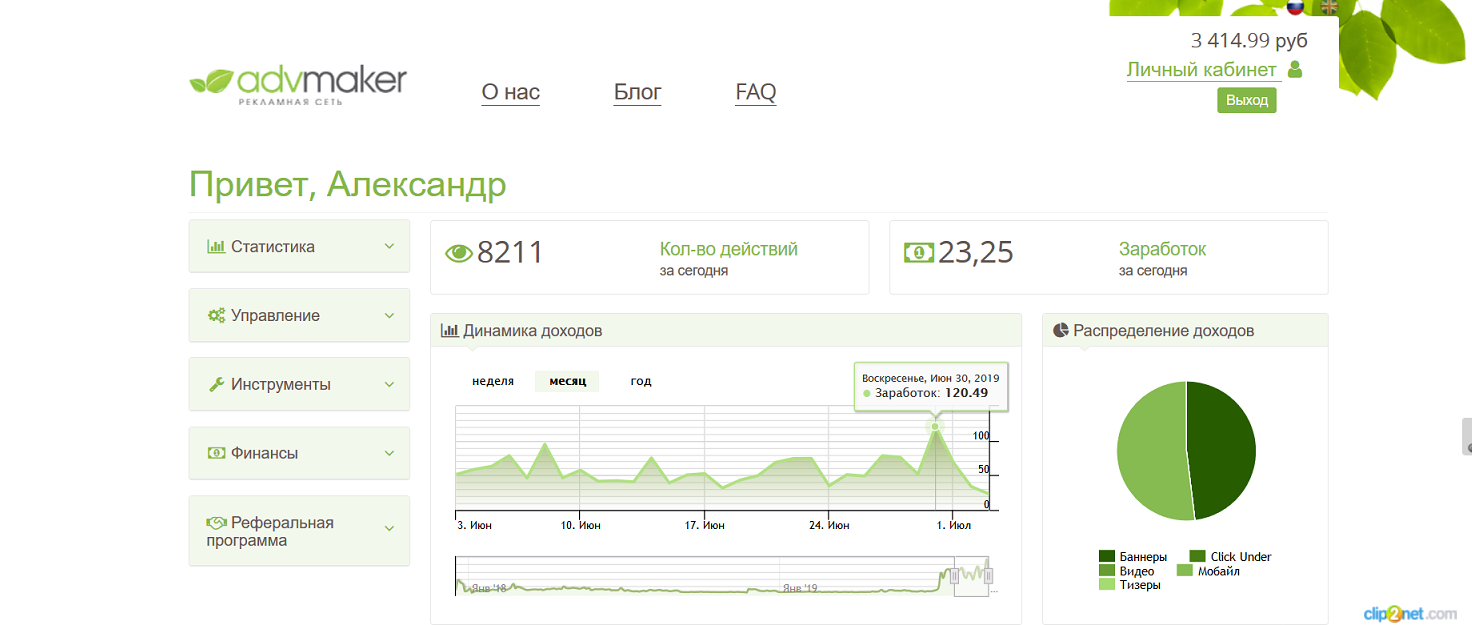Toggle Click Under legend color swatch
This screenshot has width=1472, height=625.
pyautogui.click(x=1197, y=556)
